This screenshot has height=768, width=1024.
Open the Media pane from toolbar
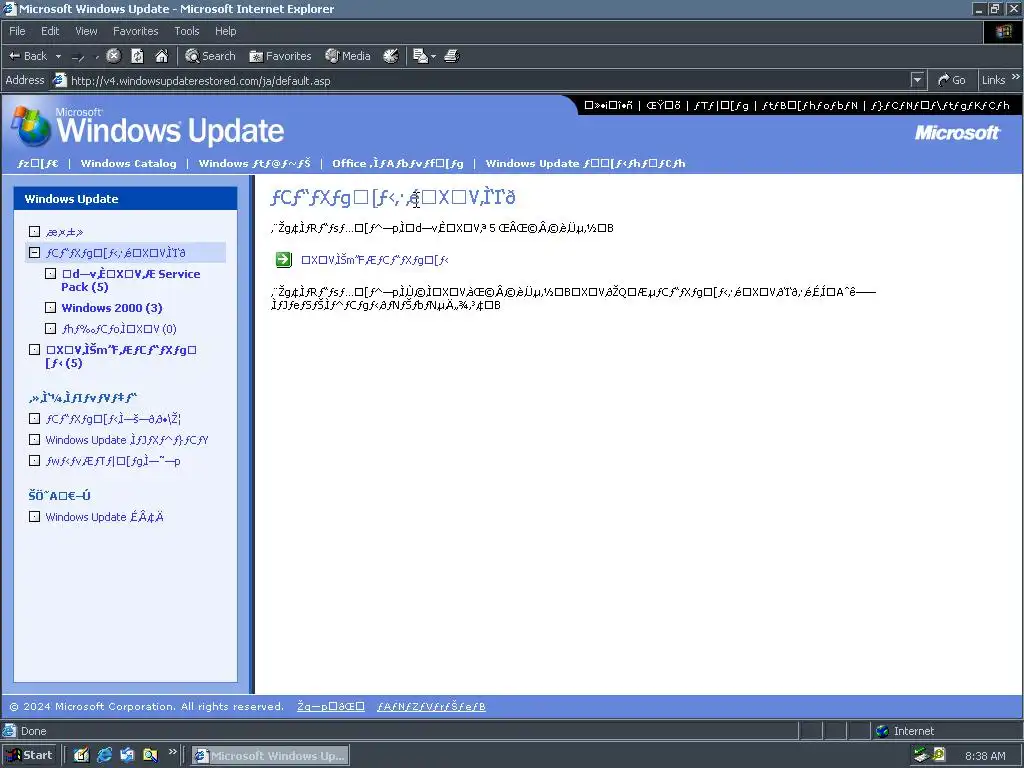tap(348, 56)
